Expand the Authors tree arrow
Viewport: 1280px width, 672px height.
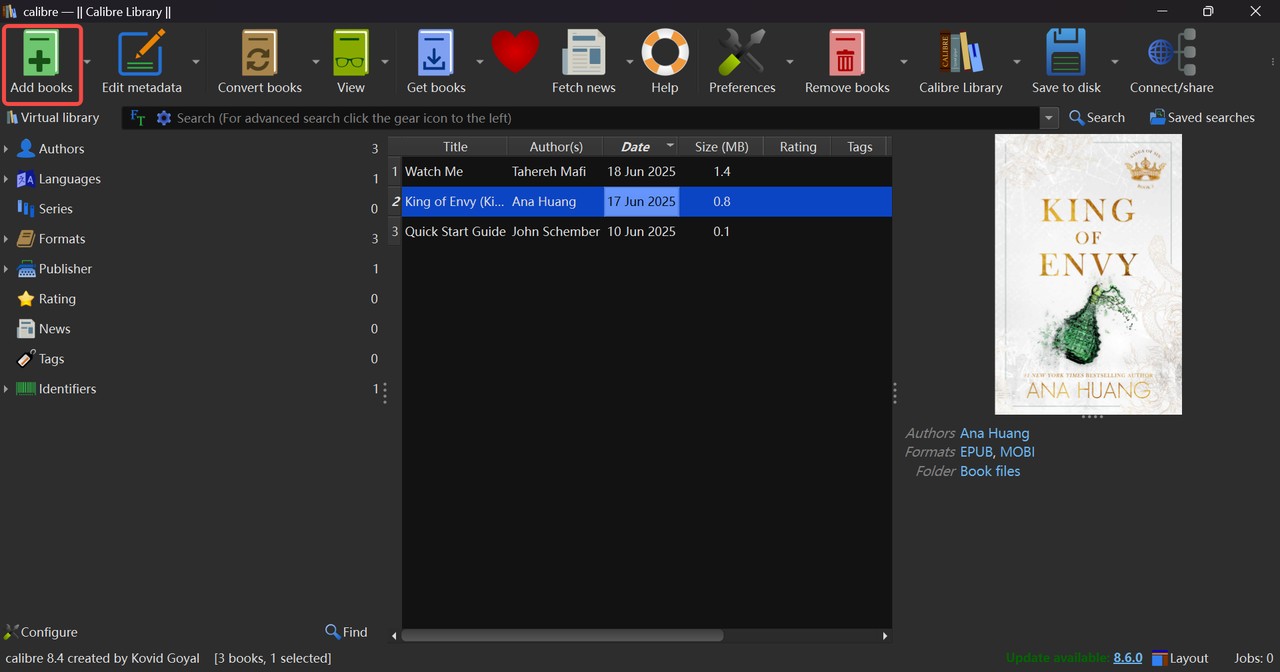6,149
